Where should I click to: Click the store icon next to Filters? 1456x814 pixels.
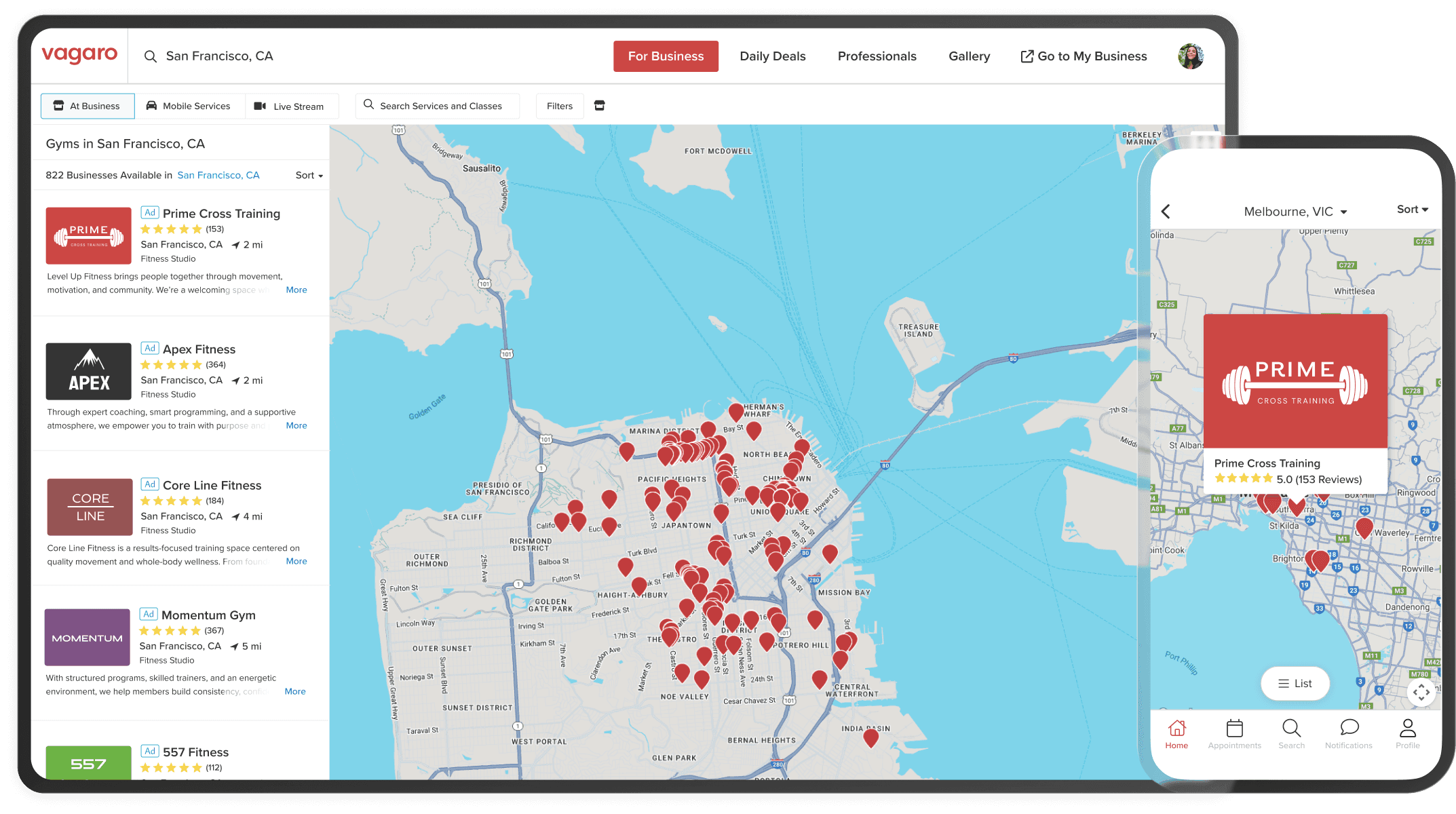click(x=599, y=106)
